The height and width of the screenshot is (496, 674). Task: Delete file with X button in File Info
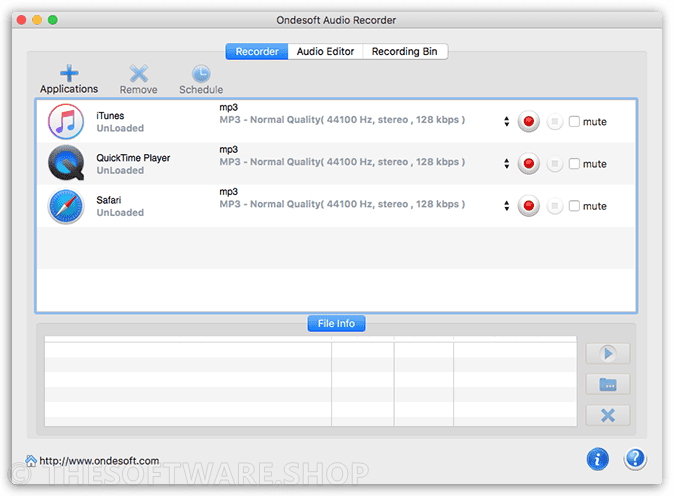click(608, 415)
